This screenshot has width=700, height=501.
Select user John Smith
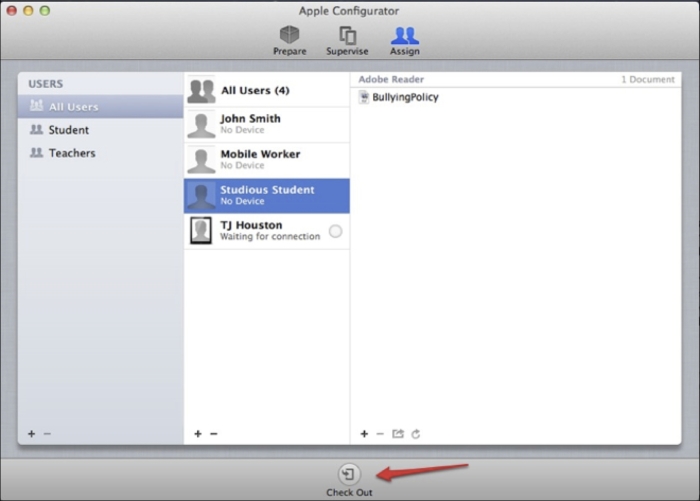click(267, 125)
